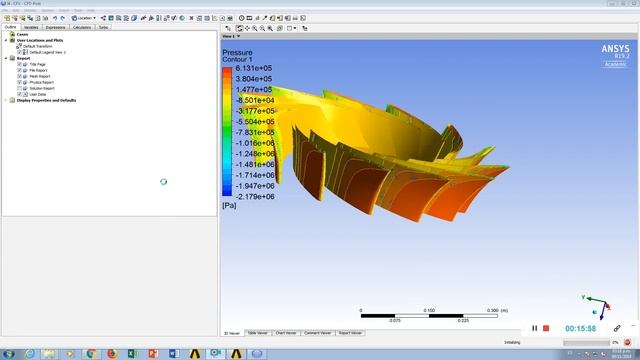Stop the screen recording red button
640x360 pixels.
click(546, 328)
